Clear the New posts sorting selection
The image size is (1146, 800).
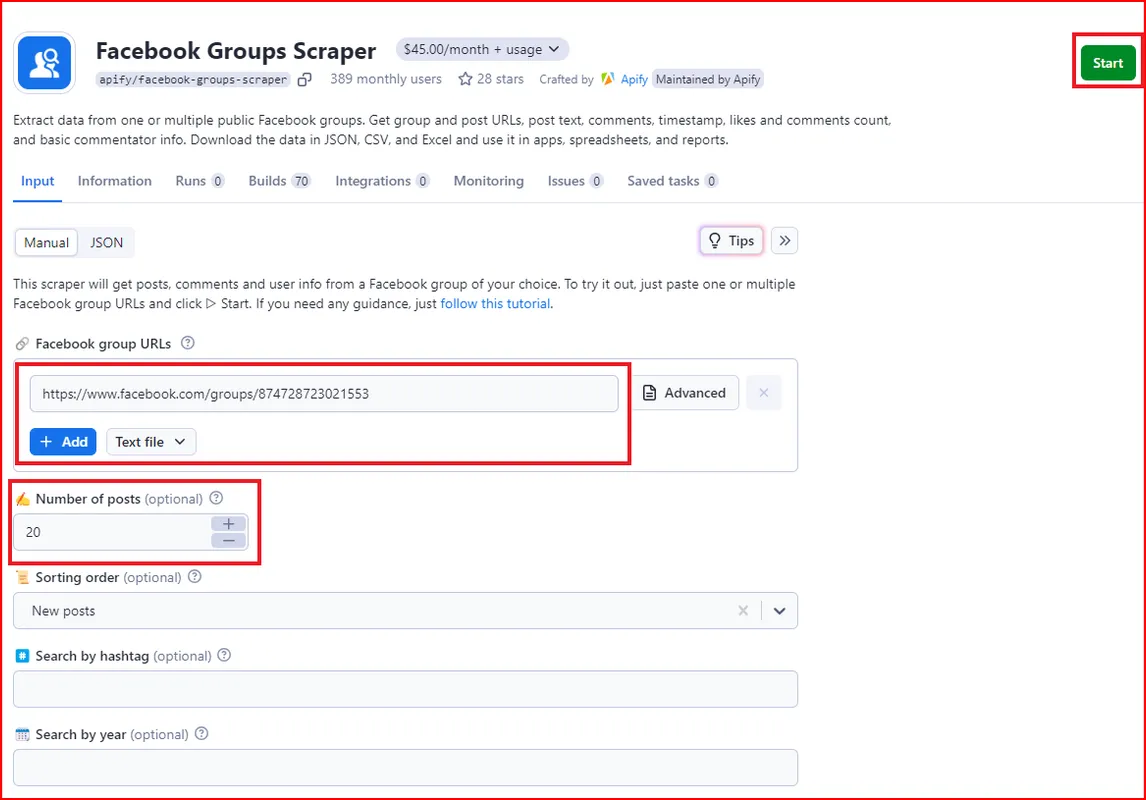(x=743, y=611)
